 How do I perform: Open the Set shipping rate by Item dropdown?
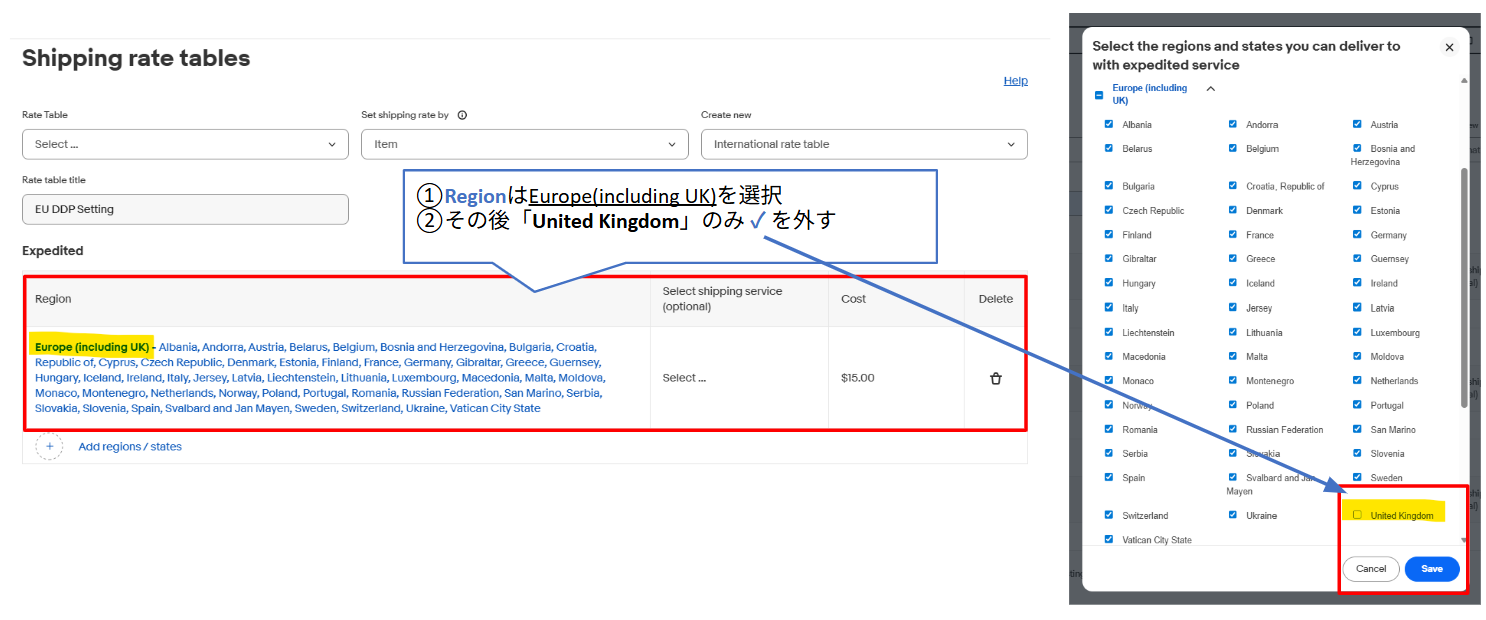524,144
